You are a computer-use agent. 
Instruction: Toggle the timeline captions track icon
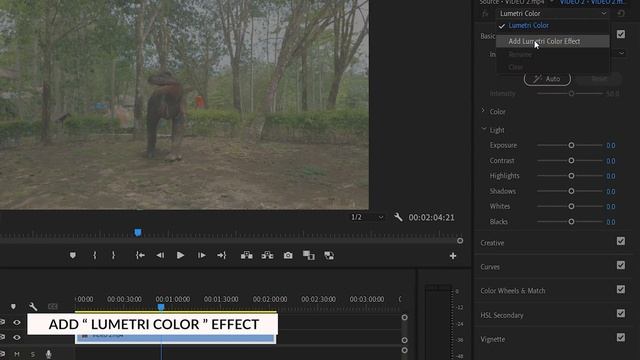[x=53, y=306]
